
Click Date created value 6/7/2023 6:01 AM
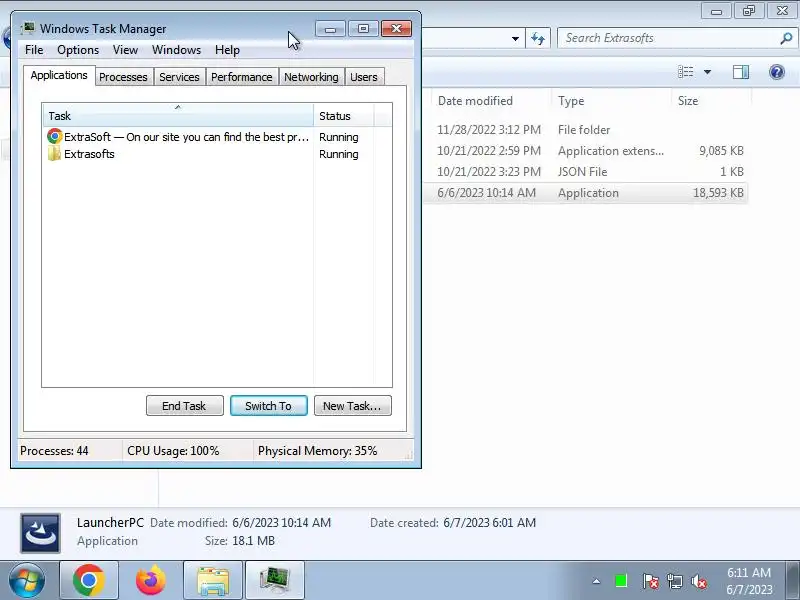[489, 522]
